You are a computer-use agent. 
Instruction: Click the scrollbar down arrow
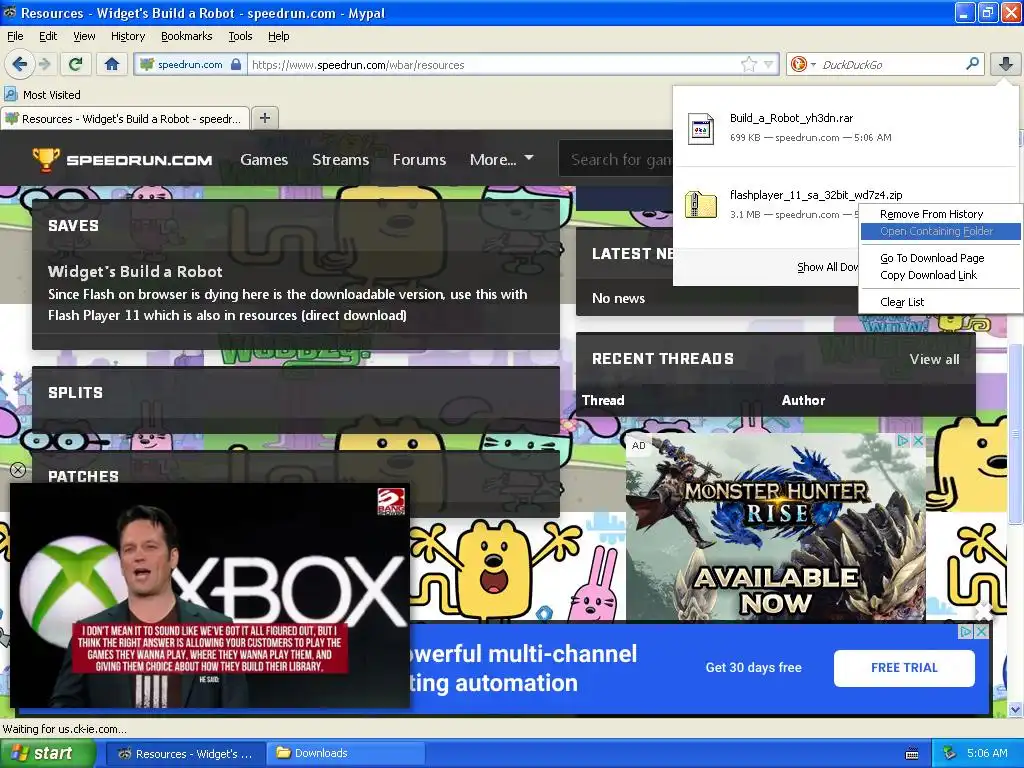click(x=1015, y=709)
